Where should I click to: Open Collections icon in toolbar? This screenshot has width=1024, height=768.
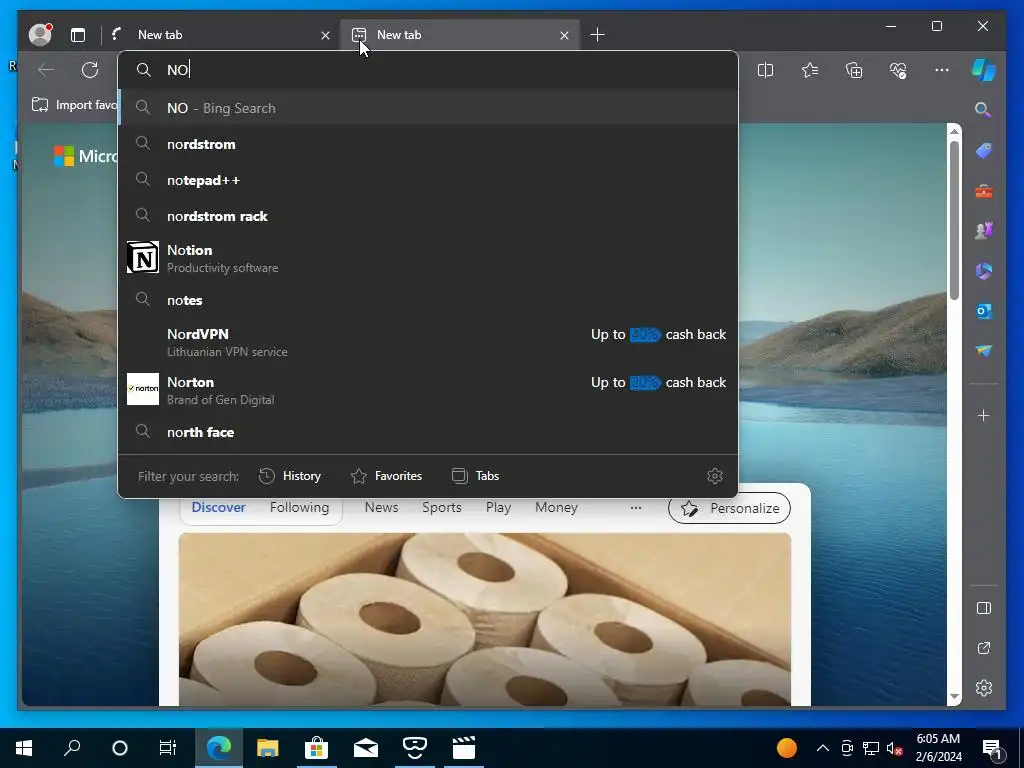point(854,70)
